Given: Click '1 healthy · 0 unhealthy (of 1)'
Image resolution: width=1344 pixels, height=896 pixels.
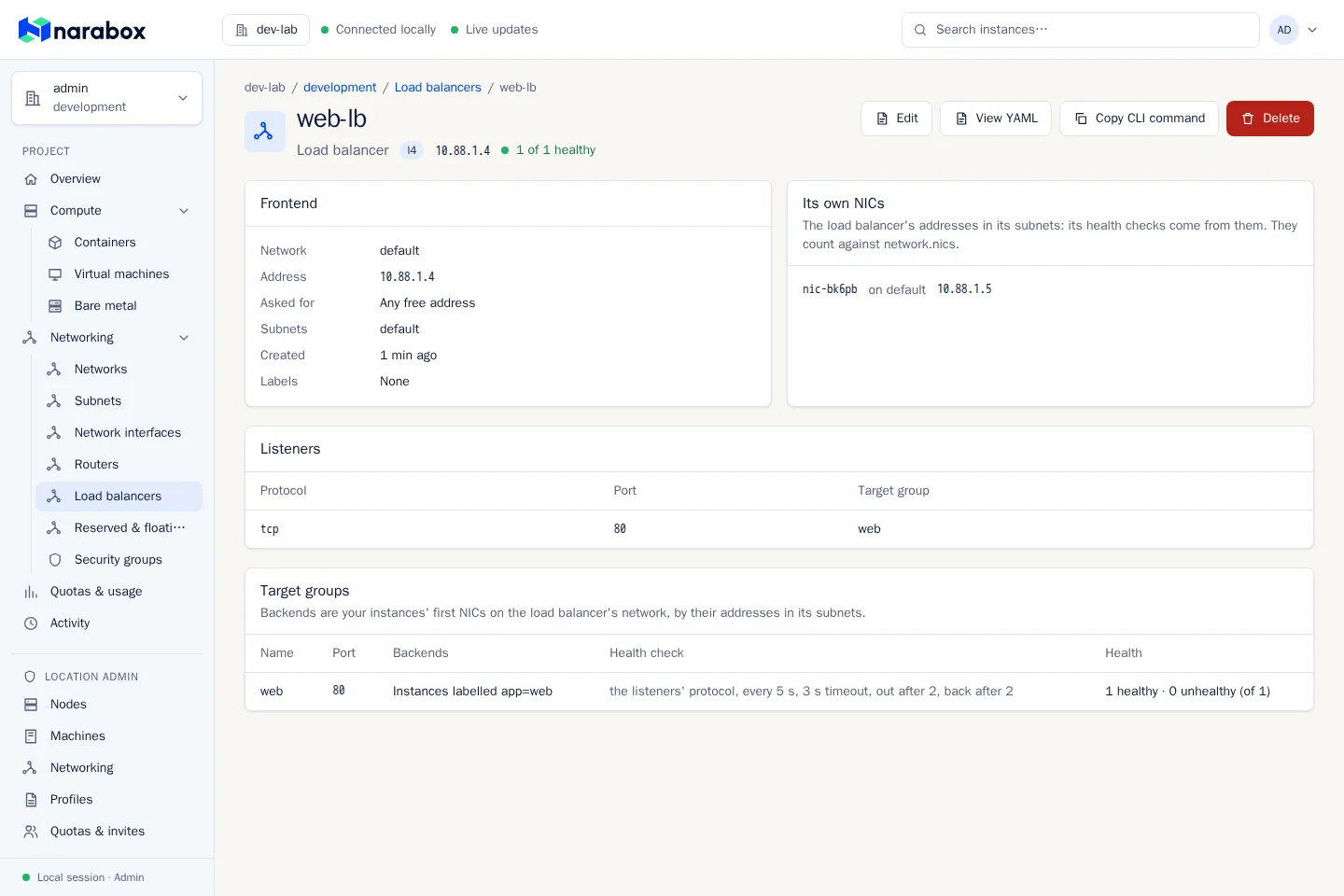Looking at the screenshot, I should pyautogui.click(x=1187, y=692).
